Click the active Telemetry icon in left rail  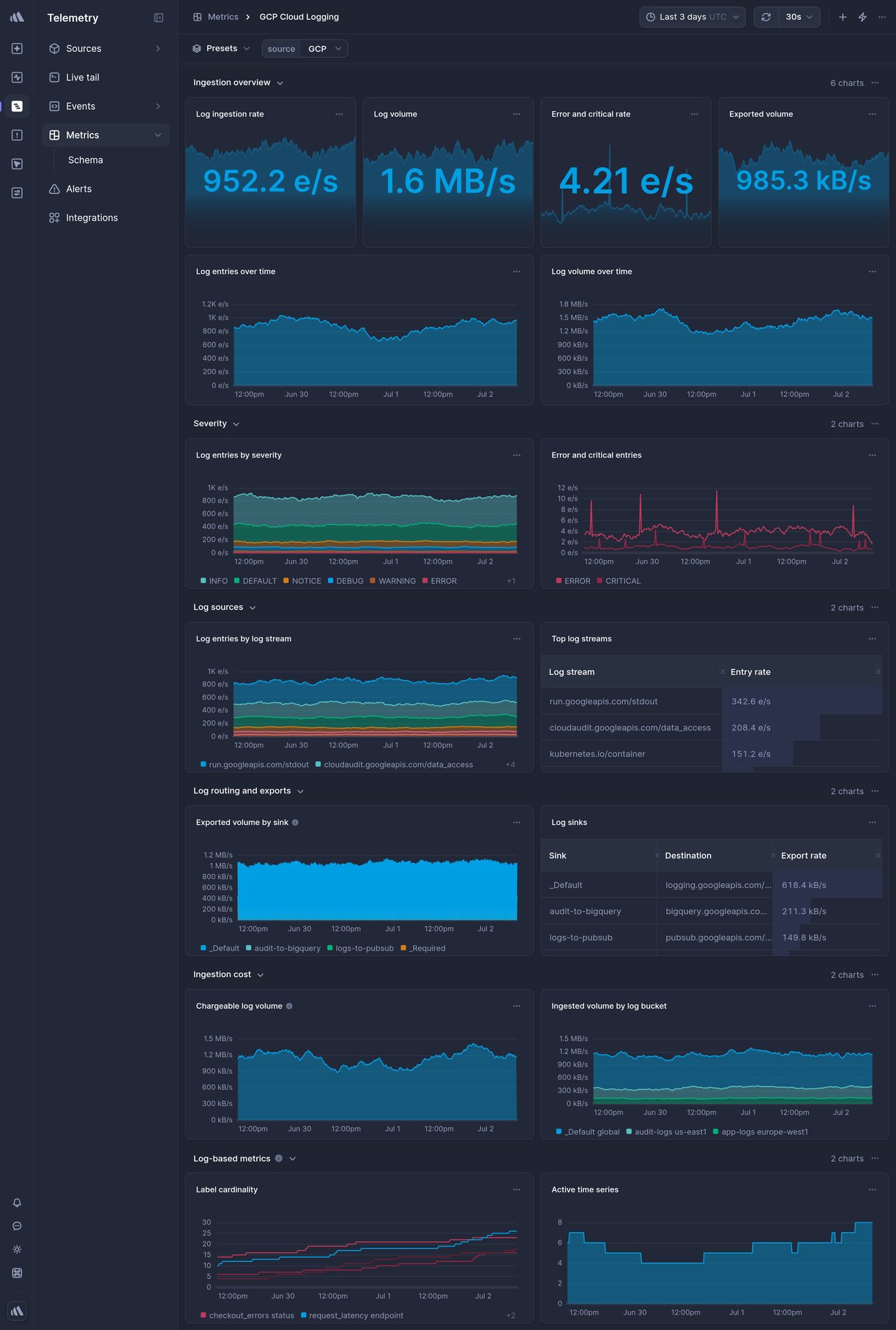coord(17,106)
